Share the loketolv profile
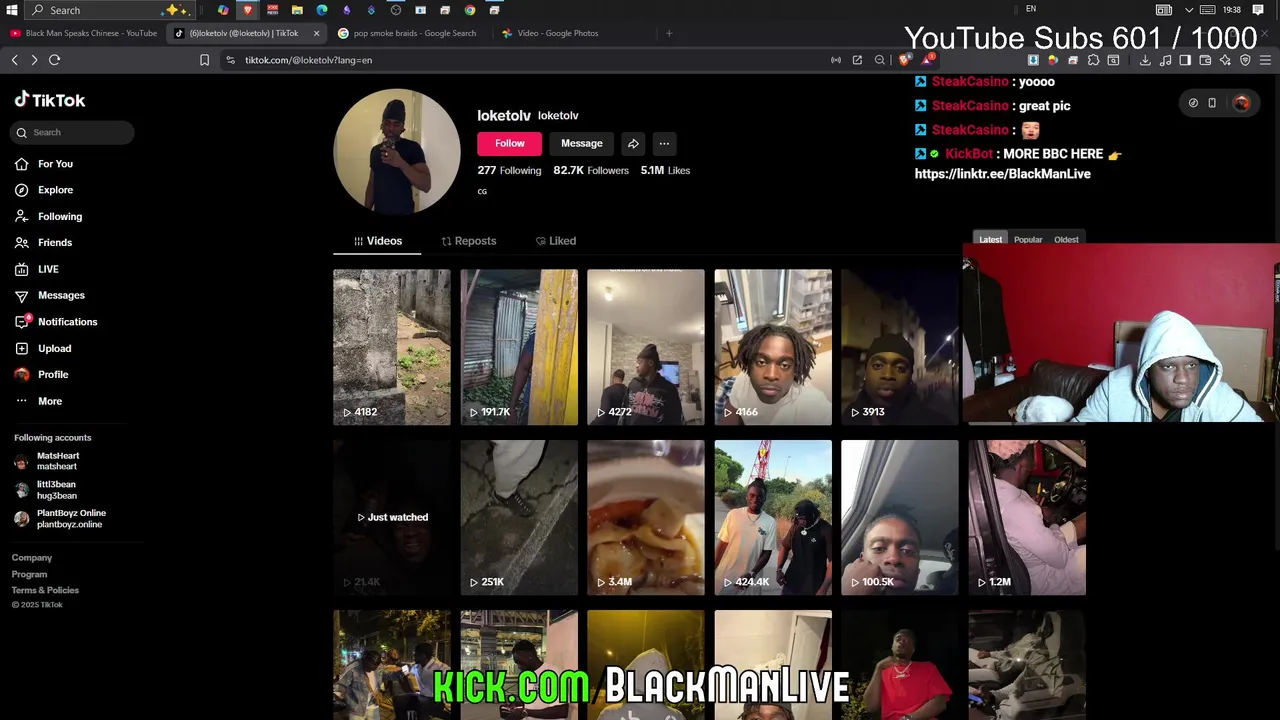 click(x=633, y=144)
